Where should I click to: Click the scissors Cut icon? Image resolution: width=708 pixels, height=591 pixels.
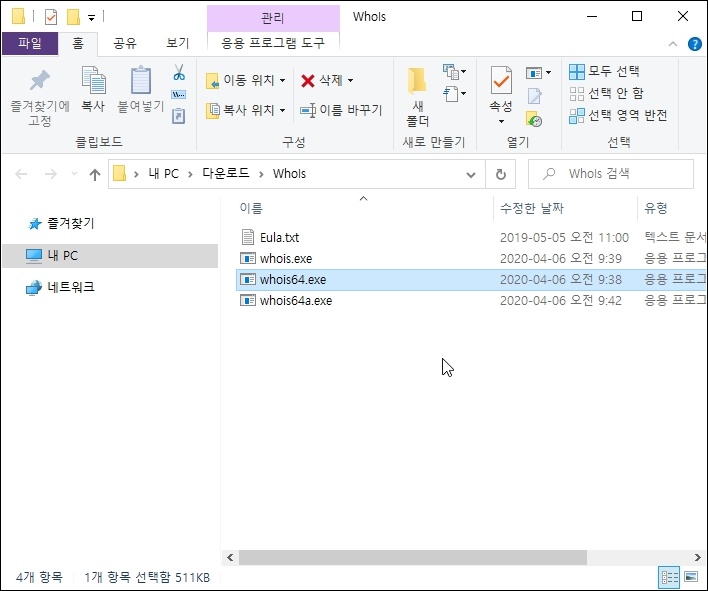tap(179, 72)
